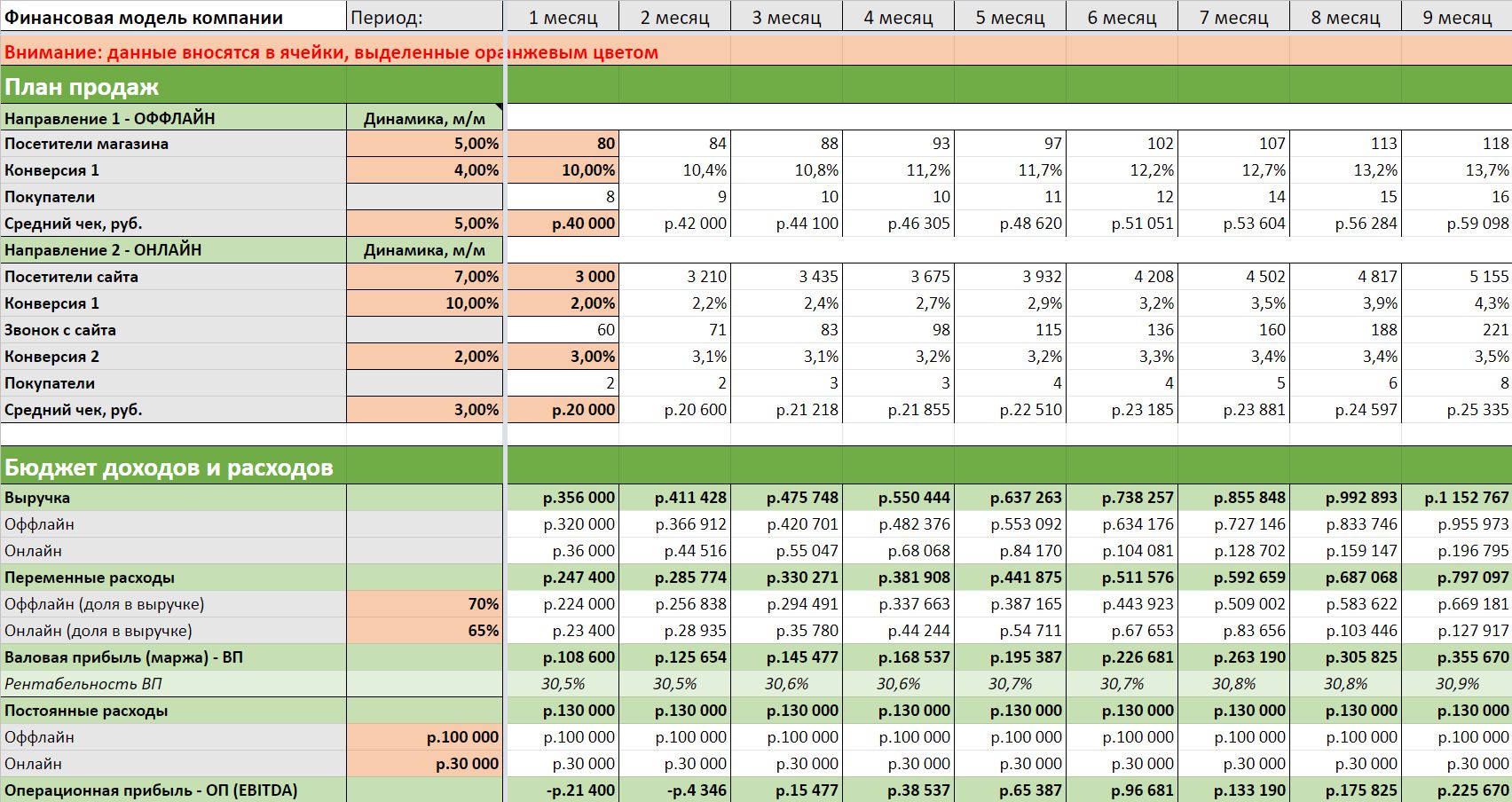Edit online revenue share value 65%

pos(425,631)
